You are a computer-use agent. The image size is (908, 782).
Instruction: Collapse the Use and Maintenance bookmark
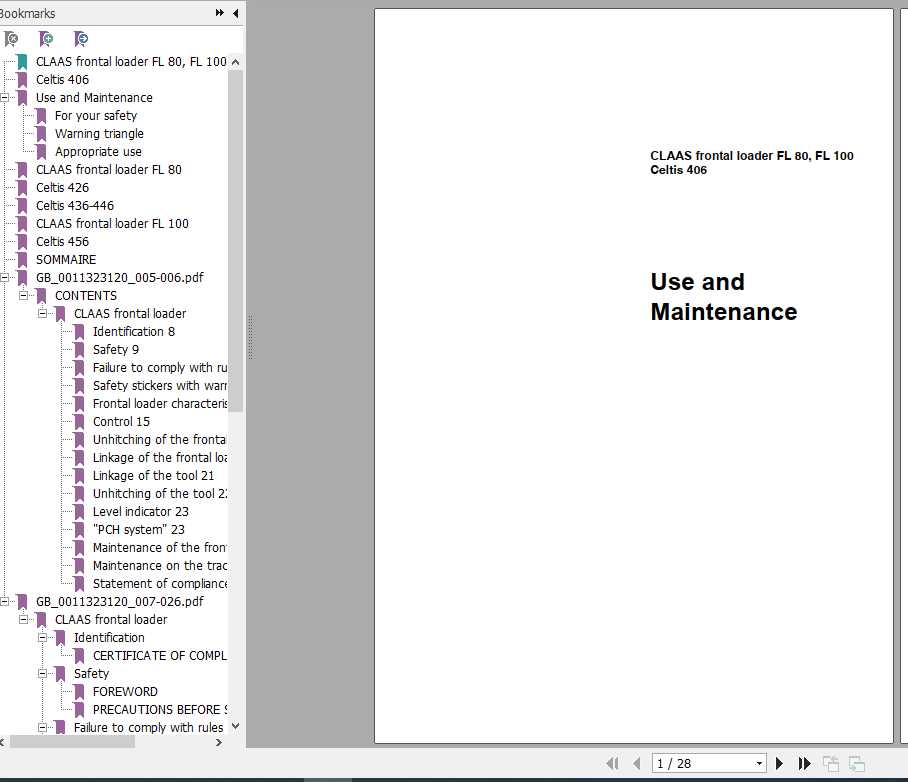tap(5, 98)
